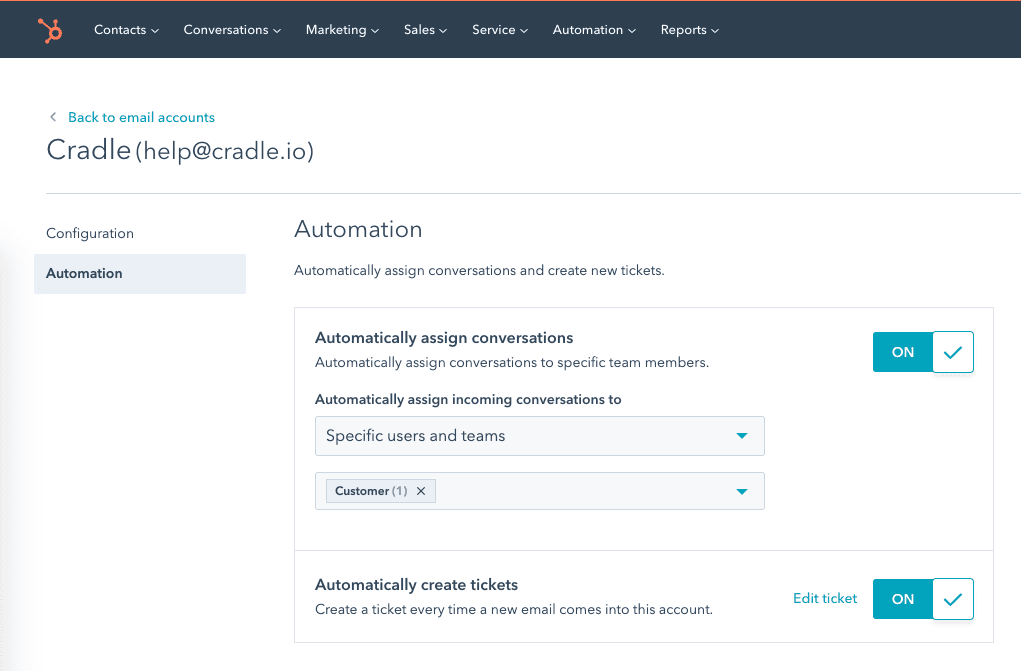The width and height of the screenshot is (1021, 671).
Task: Open Specific users and teams dropdown
Action: coord(539,436)
